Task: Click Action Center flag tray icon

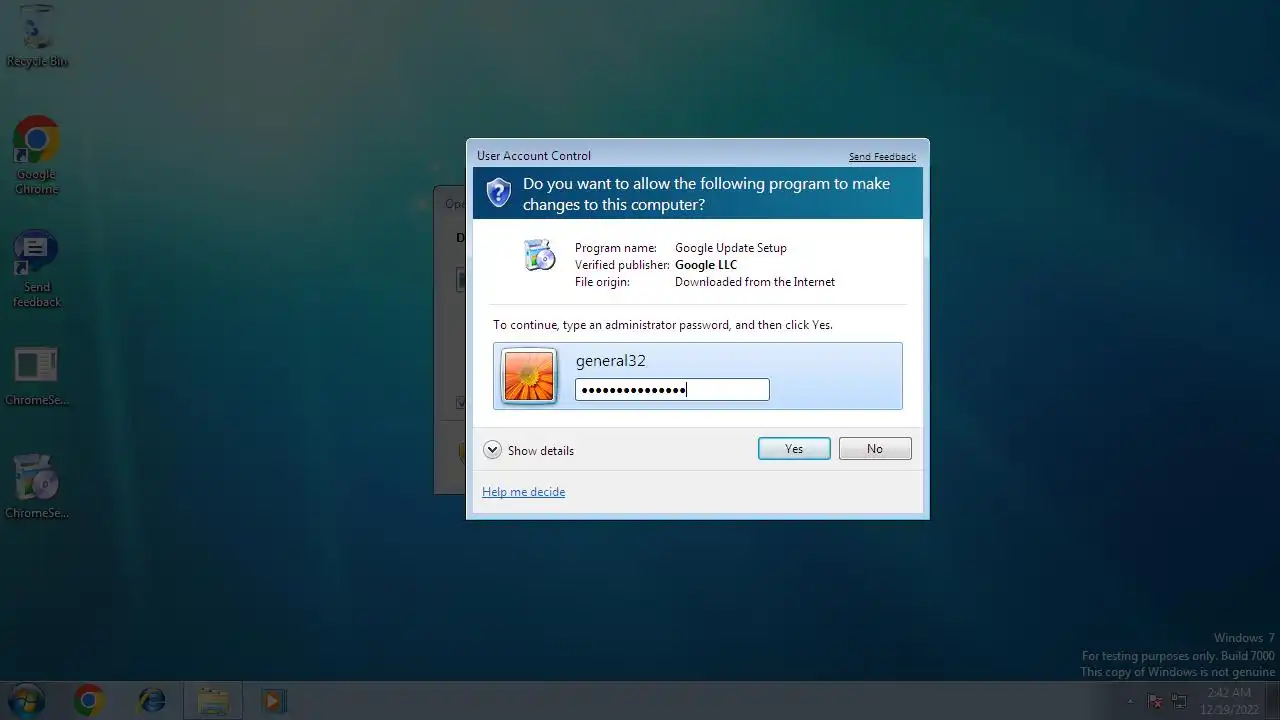Action: (1155, 701)
